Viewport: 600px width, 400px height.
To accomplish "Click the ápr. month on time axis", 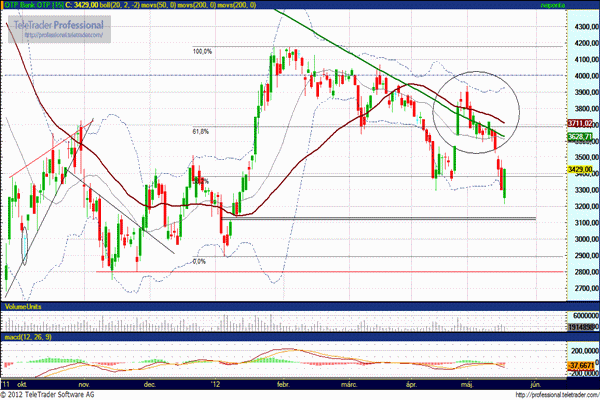I will pos(411,384).
